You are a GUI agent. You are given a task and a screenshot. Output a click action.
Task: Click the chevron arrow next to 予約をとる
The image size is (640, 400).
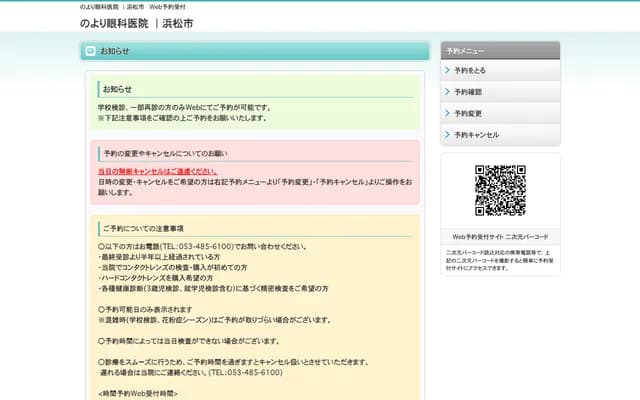coord(447,71)
